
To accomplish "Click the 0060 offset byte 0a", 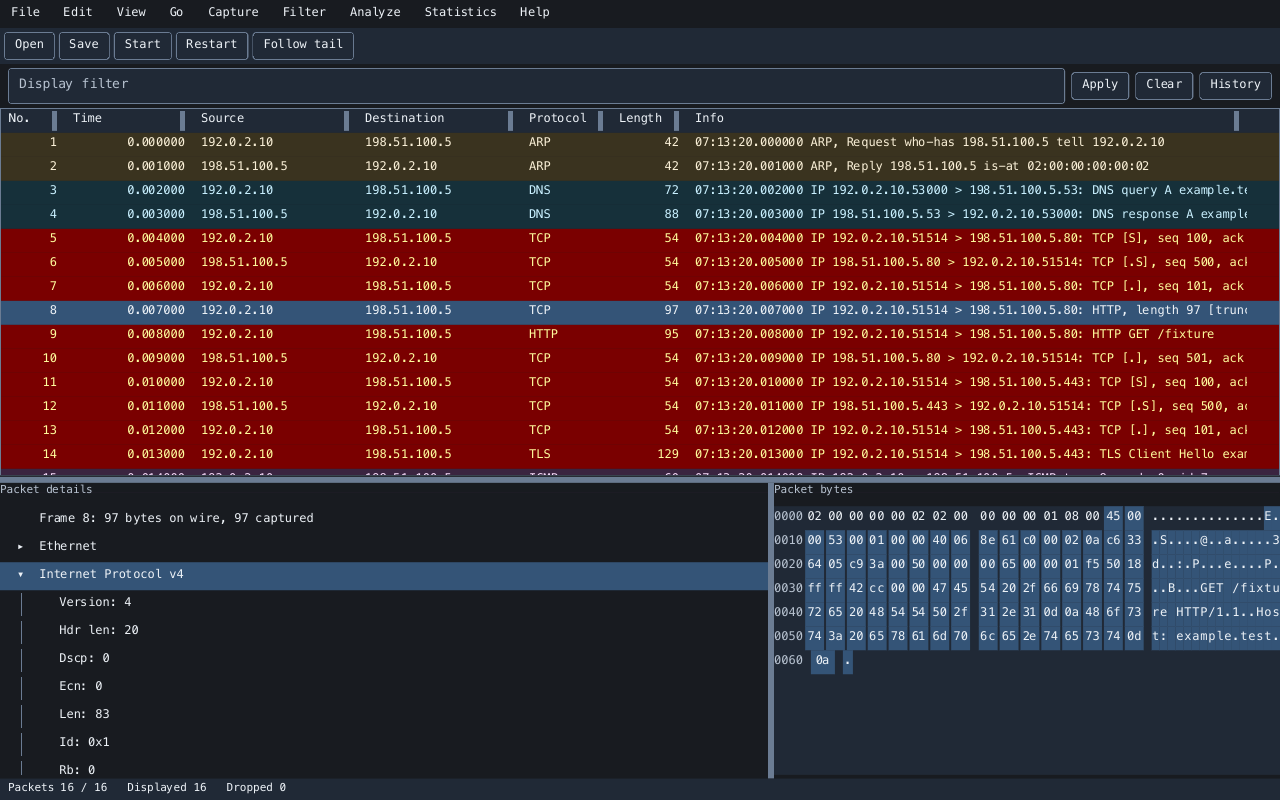I will [822, 660].
